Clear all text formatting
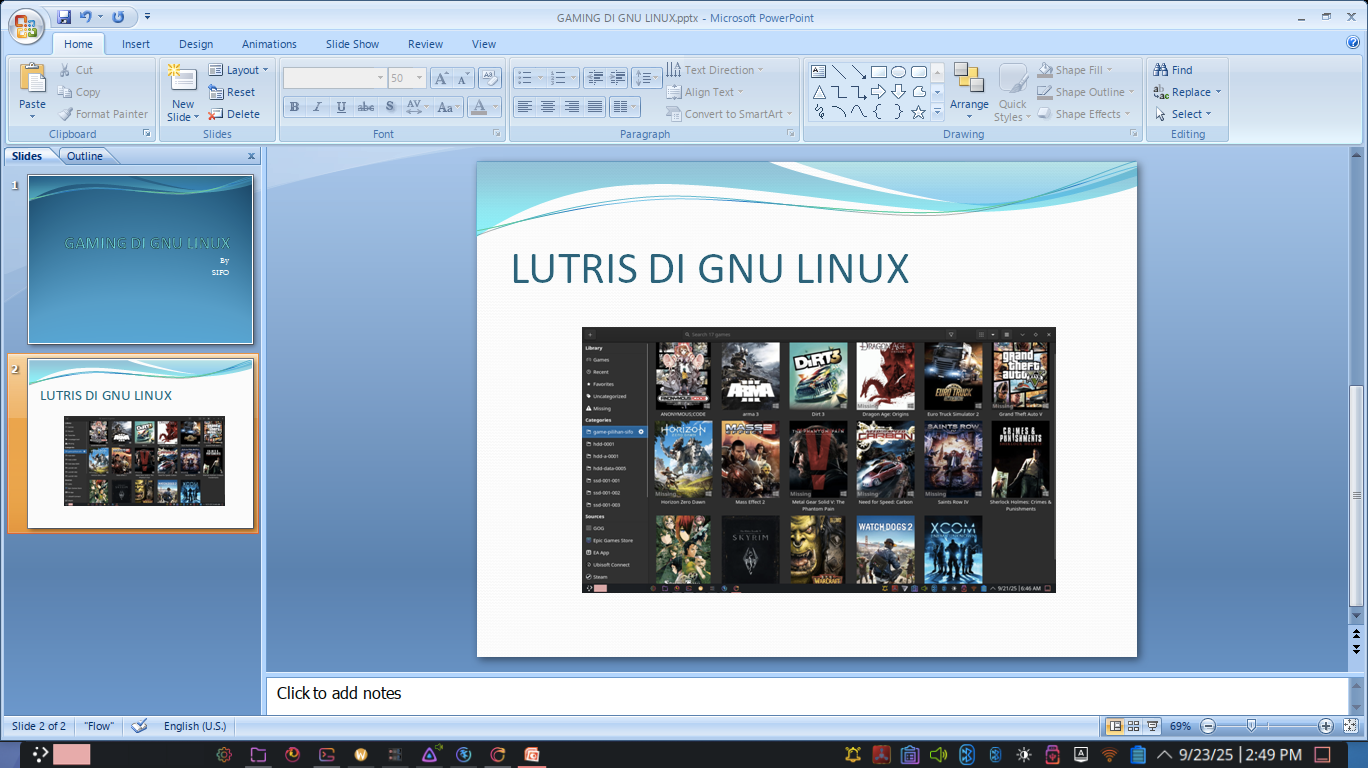Image resolution: width=1368 pixels, height=768 pixels. coord(490,78)
